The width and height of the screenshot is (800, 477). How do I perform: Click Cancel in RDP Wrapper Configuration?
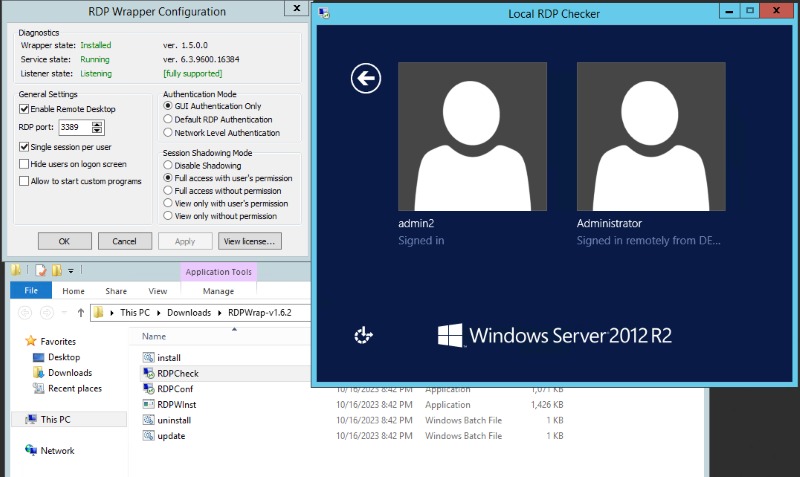pyautogui.click(x=124, y=241)
